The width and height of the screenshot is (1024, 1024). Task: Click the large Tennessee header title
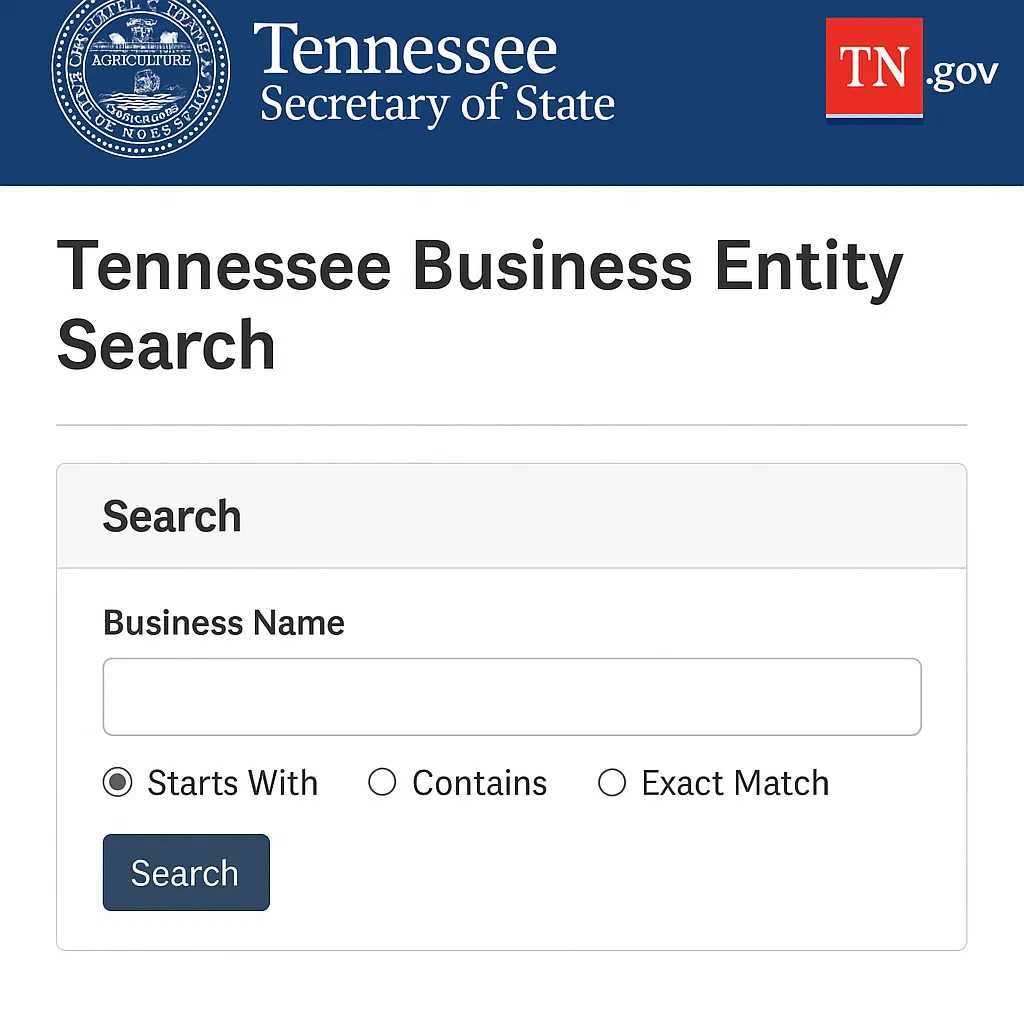(405, 50)
